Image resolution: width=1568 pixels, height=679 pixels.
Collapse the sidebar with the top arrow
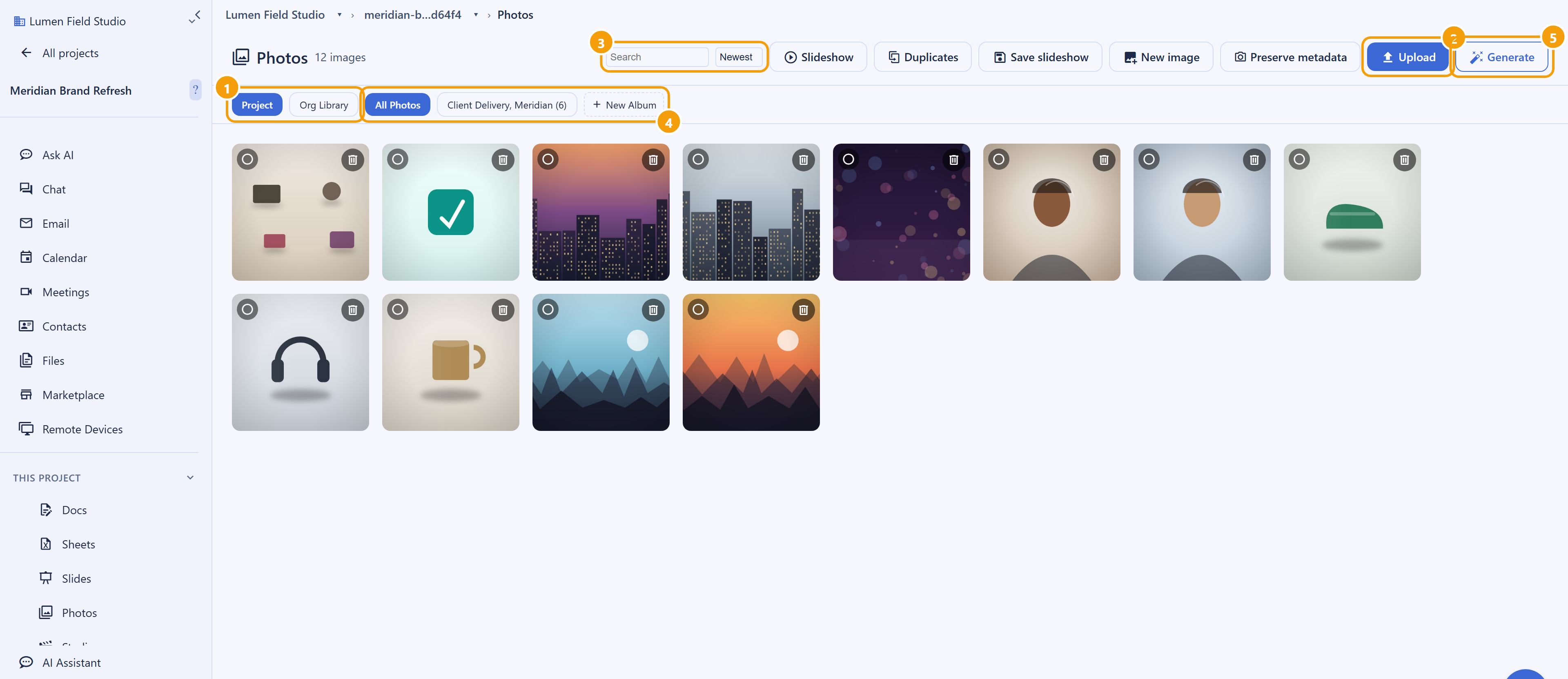click(x=198, y=14)
